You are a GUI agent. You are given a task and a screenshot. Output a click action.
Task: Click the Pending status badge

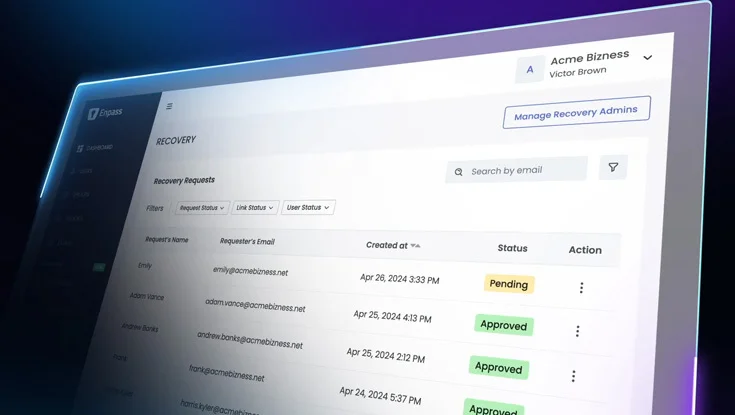click(x=509, y=284)
